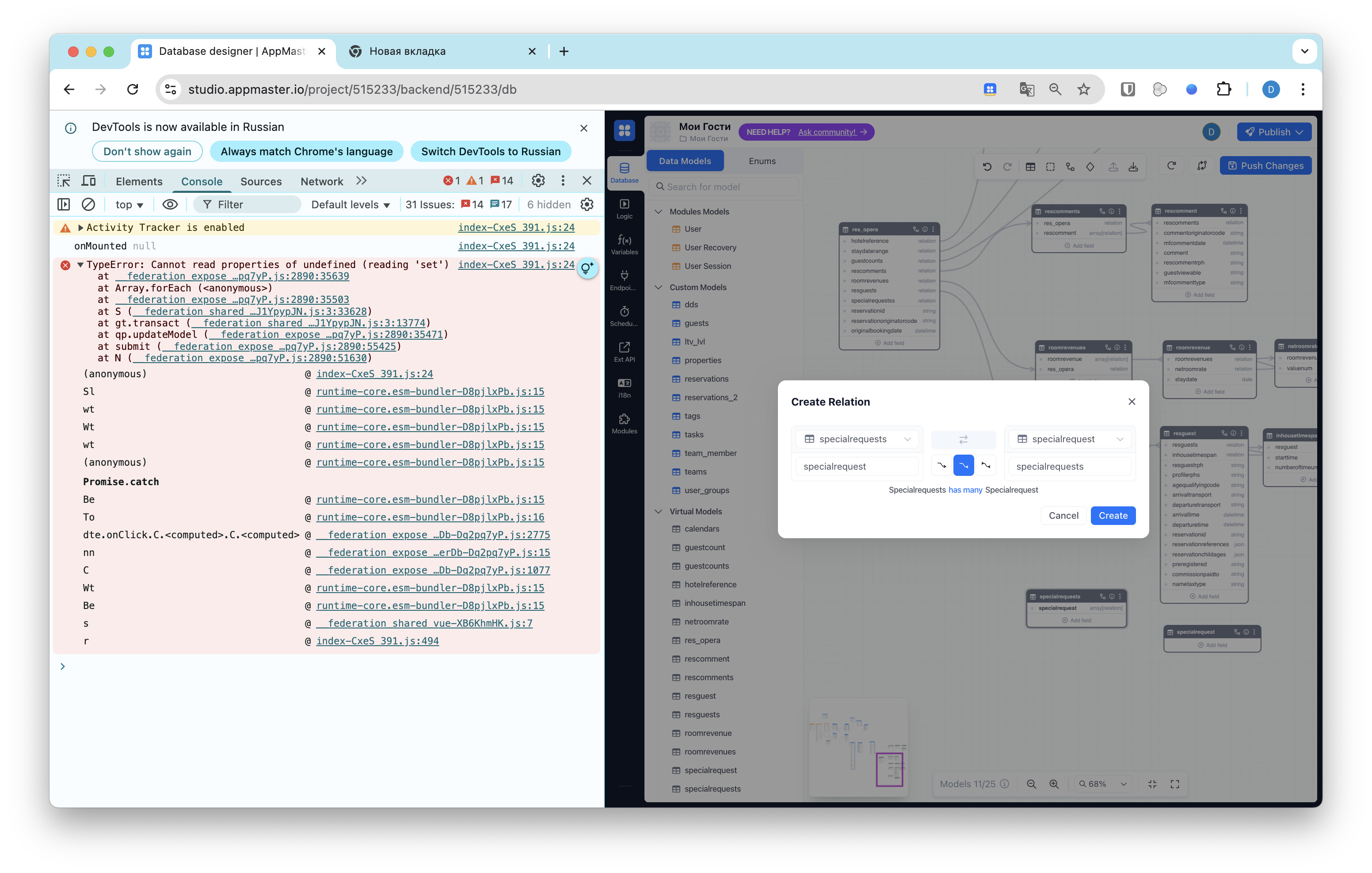1372x873 pixels.
Task: Show more DevTools tabs chevron
Action: click(x=361, y=181)
